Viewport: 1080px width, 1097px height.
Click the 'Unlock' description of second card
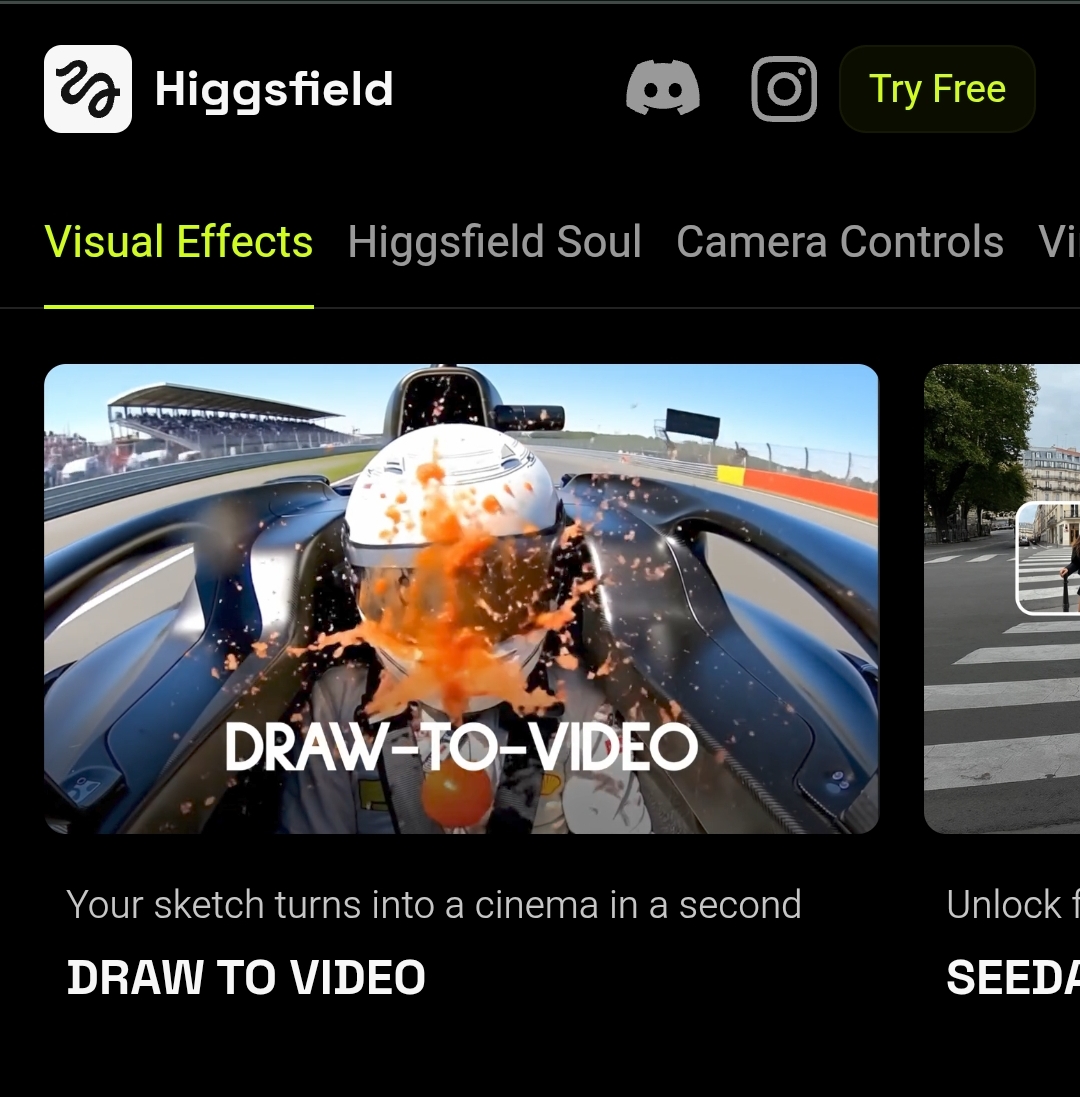tap(1013, 905)
